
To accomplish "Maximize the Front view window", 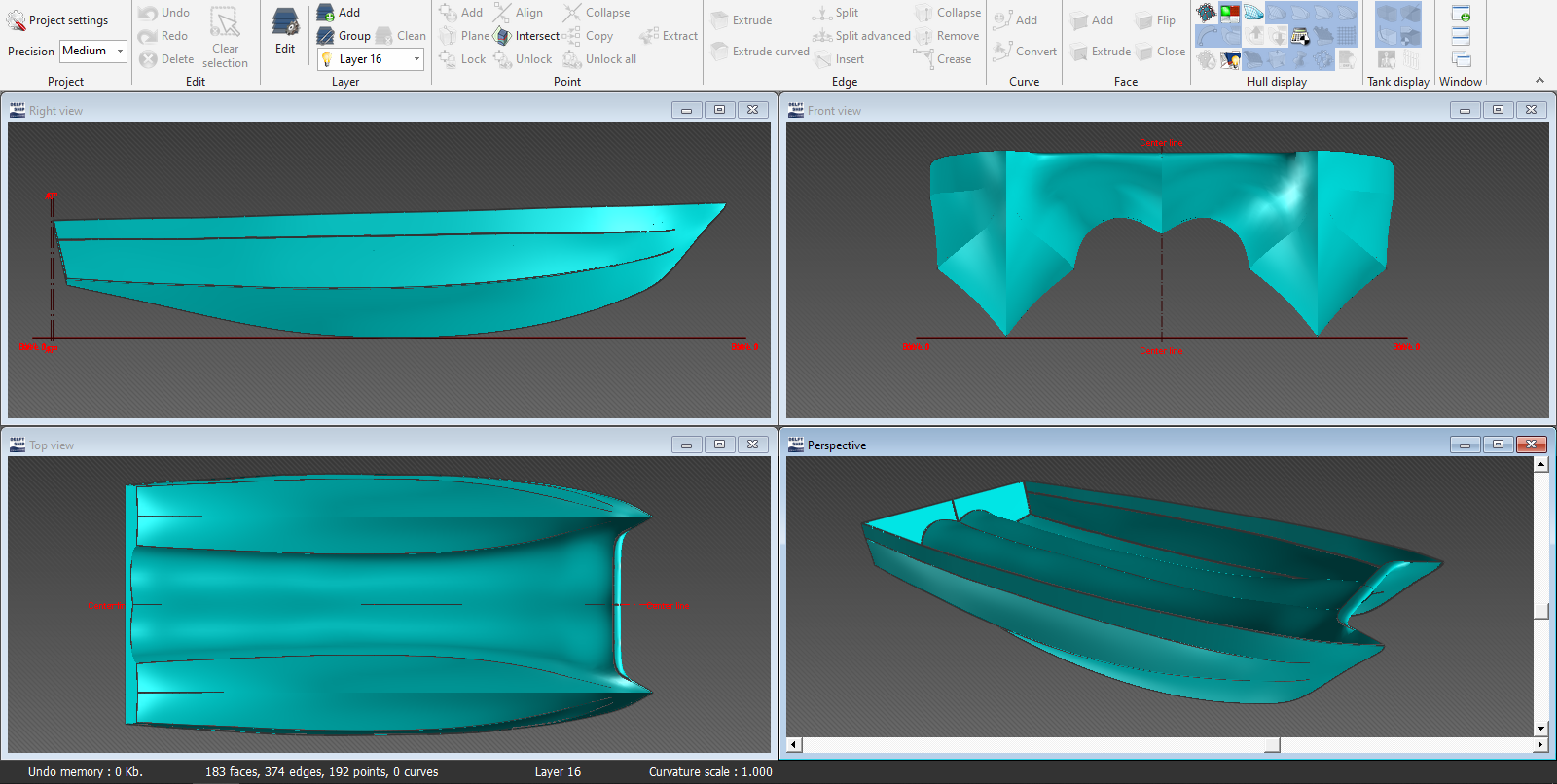I will click(x=1498, y=110).
